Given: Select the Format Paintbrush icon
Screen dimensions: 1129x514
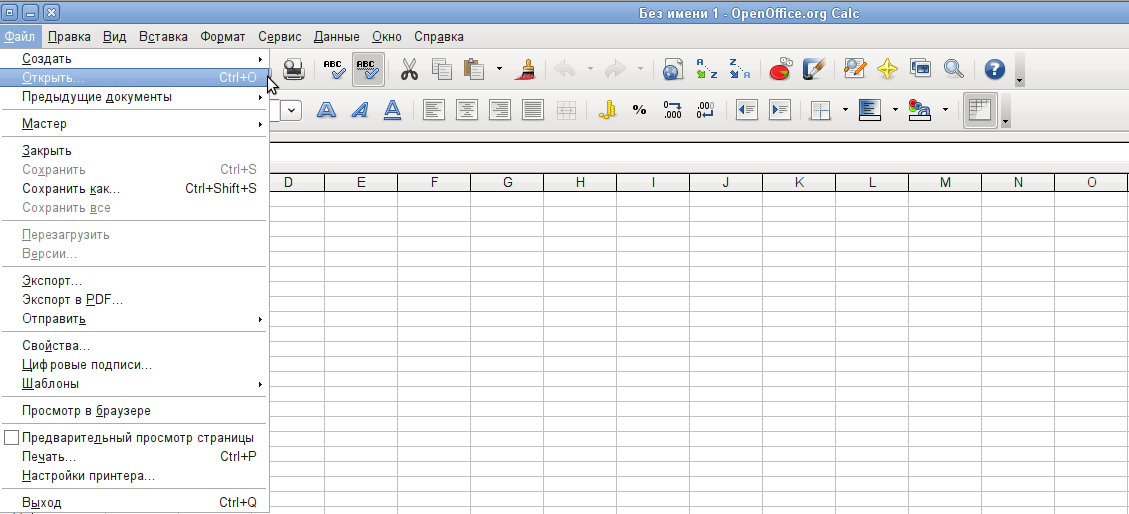Looking at the screenshot, I should [526, 69].
